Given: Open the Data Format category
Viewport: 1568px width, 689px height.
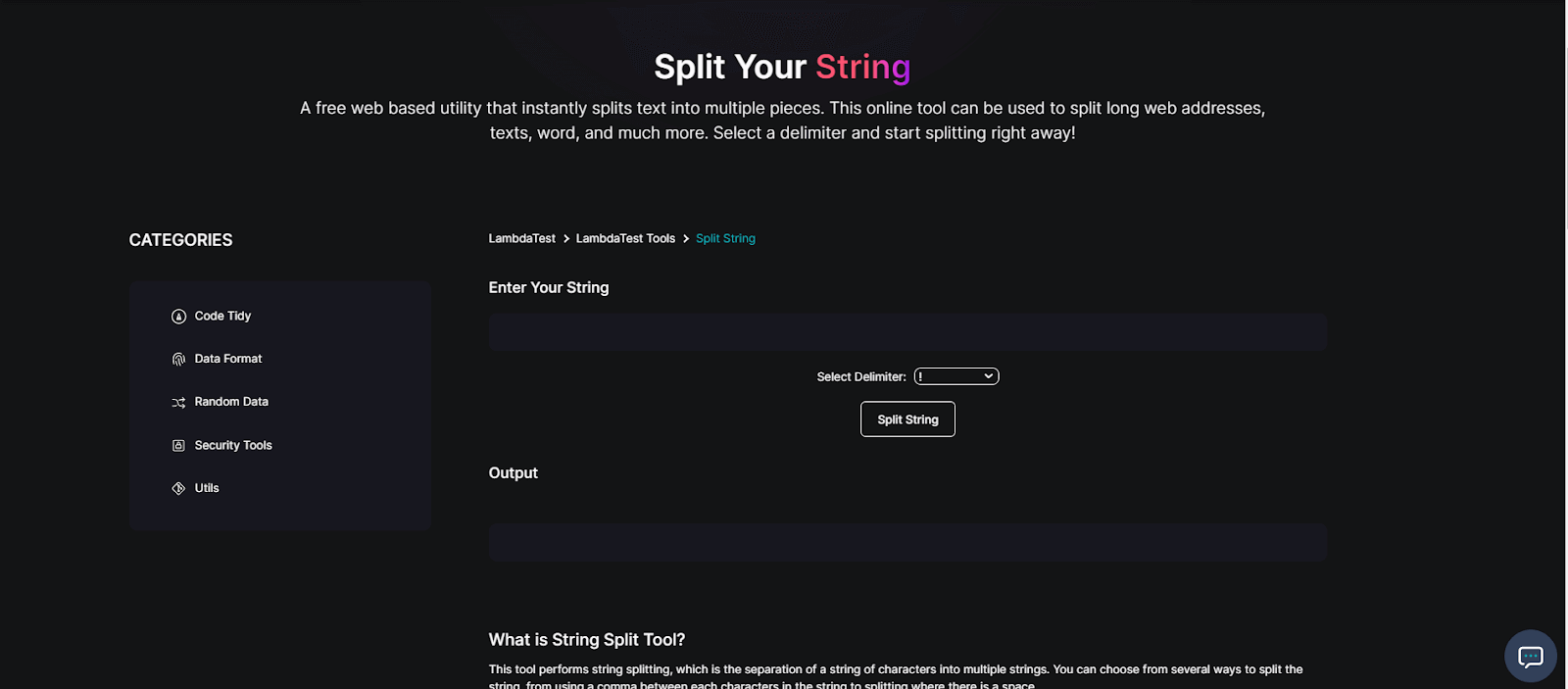Looking at the screenshot, I should tap(228, 359).
